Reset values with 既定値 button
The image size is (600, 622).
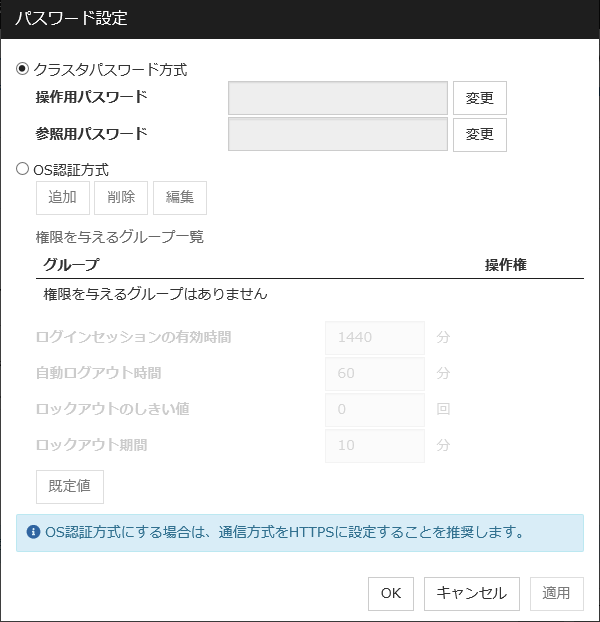click(70, 486)
